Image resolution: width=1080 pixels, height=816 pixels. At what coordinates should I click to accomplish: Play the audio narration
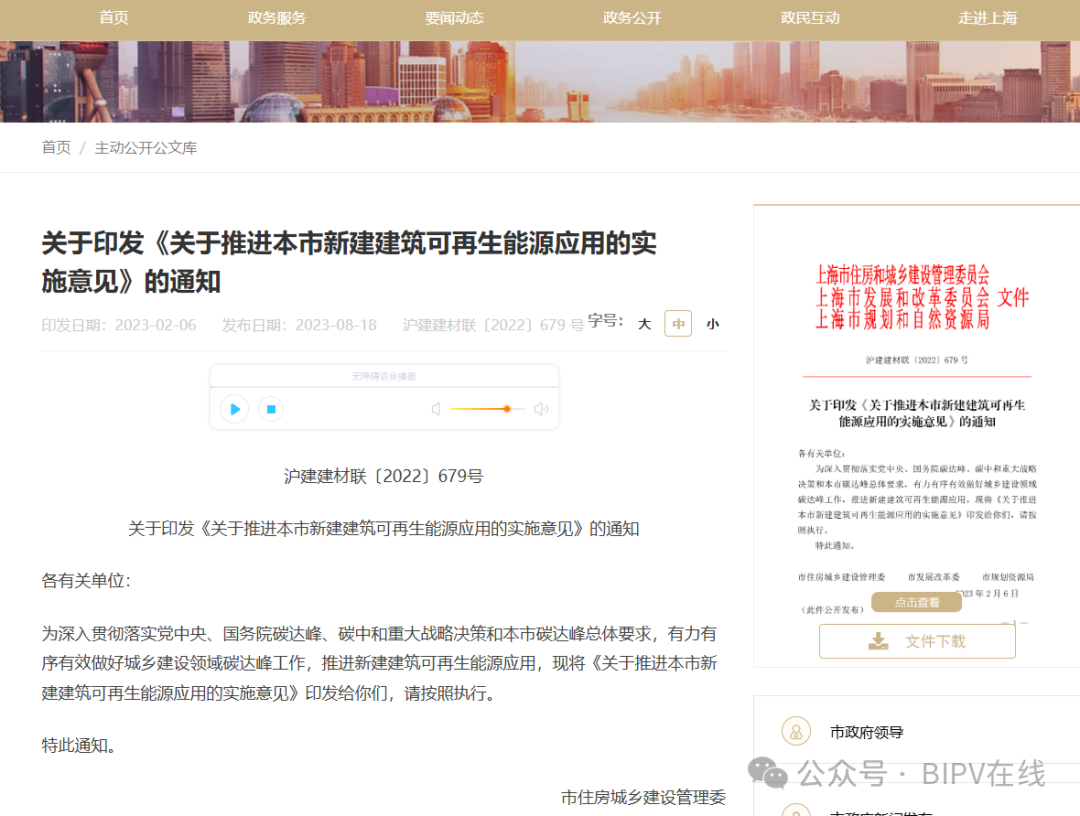coord(234,409)
